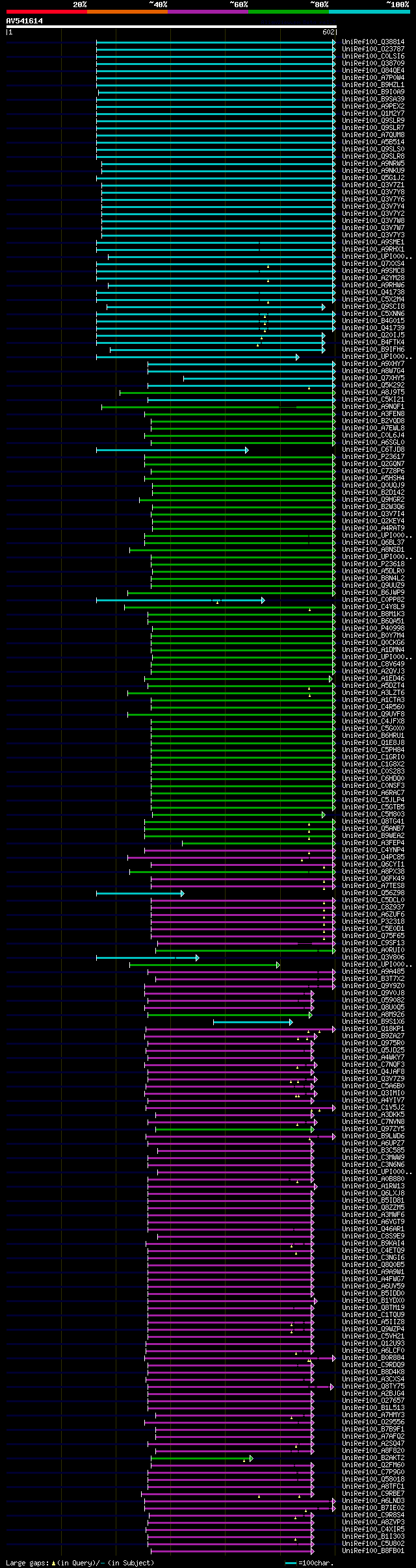The width and height of the screenshot is (416, 1568).
Task: Click the cyan alignment bar for Q3V806
Action: coord(148,958)
